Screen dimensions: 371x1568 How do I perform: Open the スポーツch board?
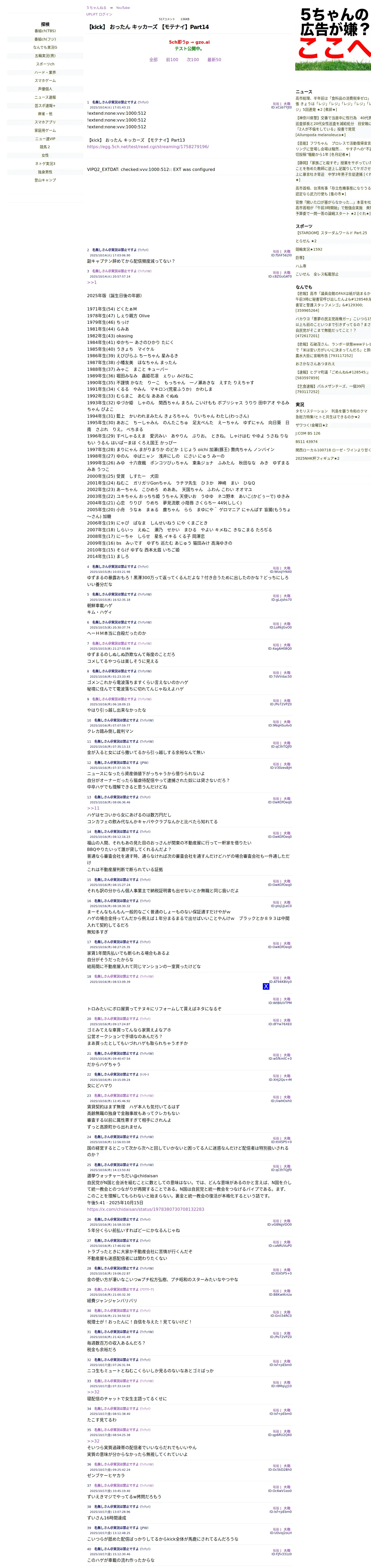tap(45, 64)
